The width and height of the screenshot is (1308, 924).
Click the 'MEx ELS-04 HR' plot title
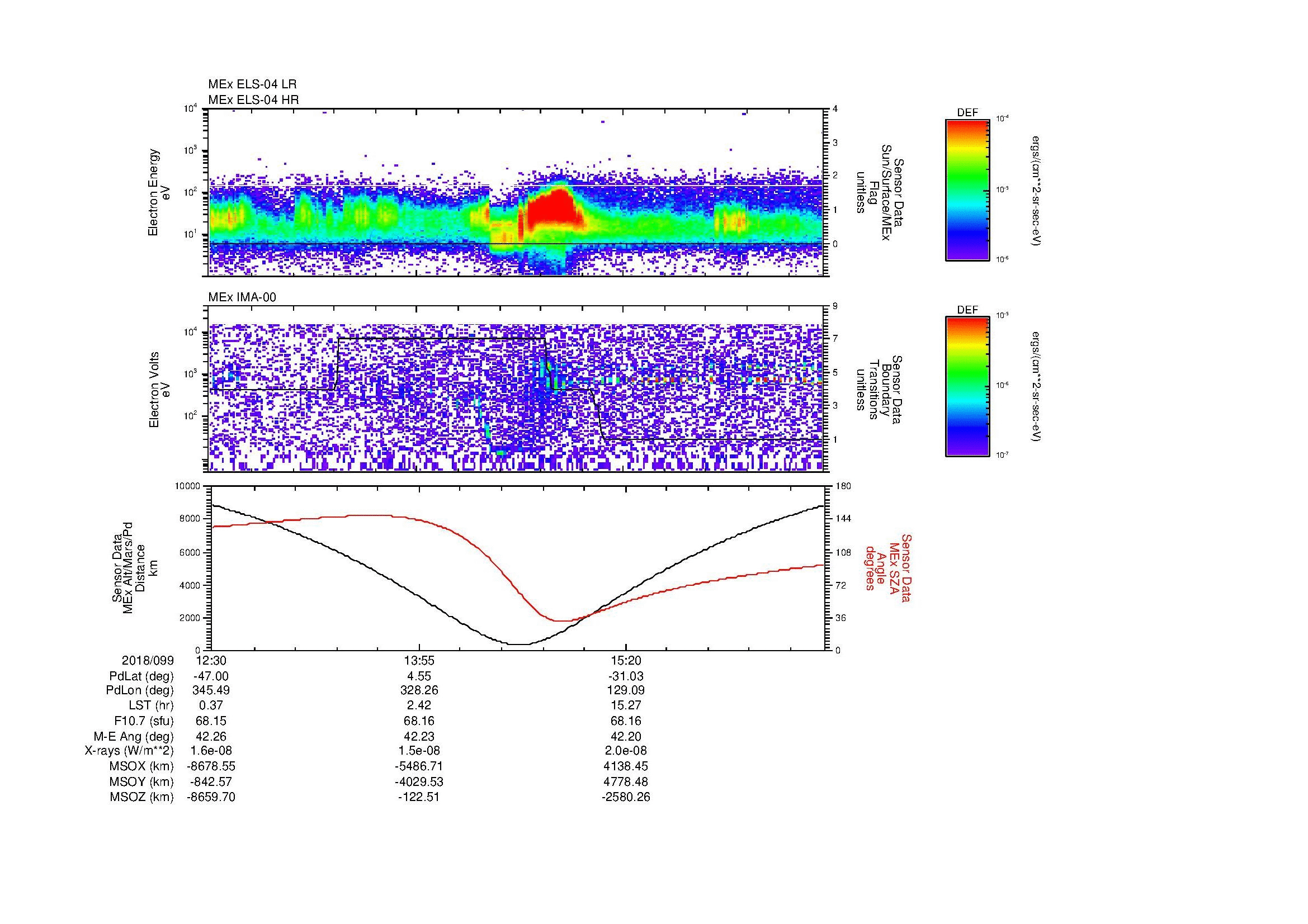(253, 100)
